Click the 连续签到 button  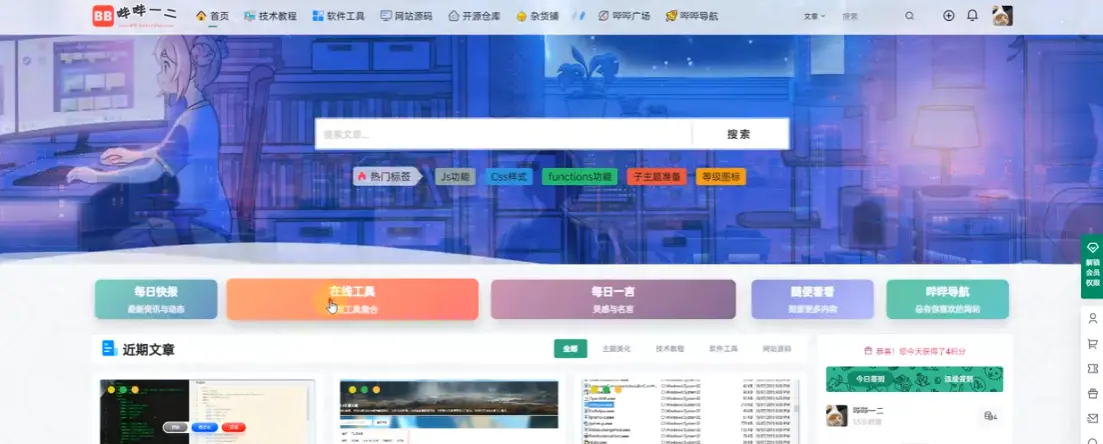coord(959,379)
